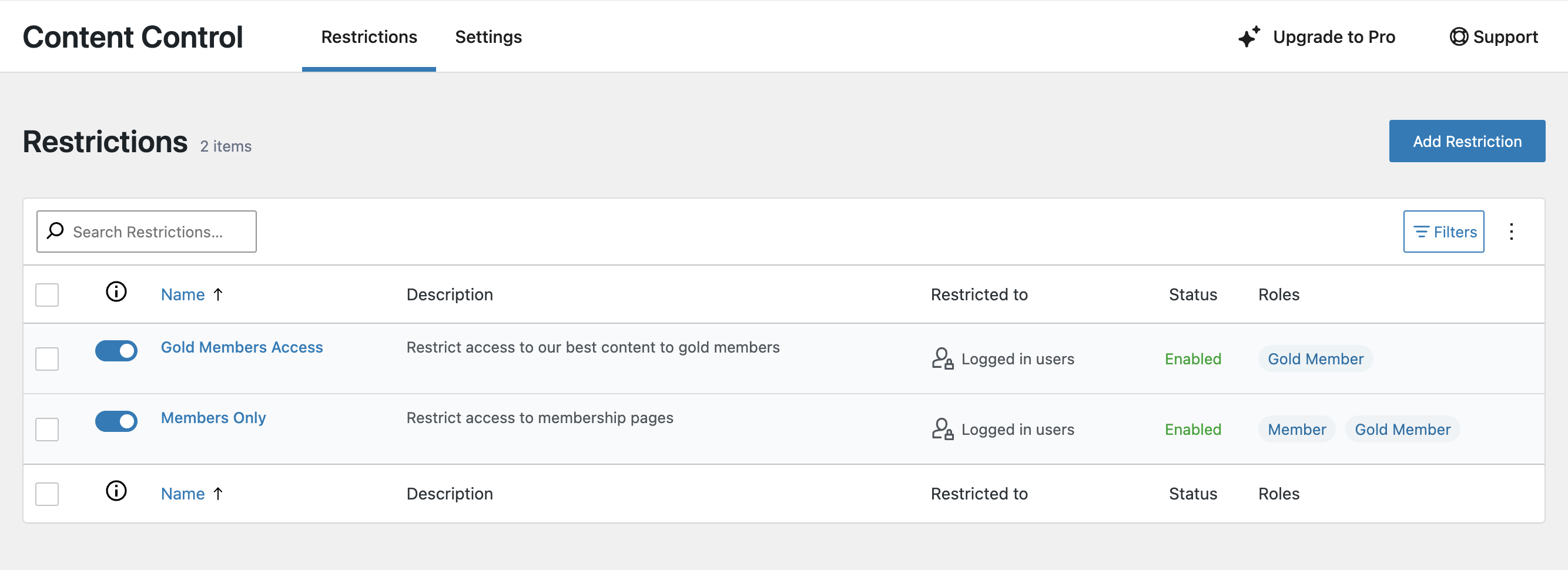Click the Enabled status in Gold Members Access row
This screenshot has height=570, width=1568.
pyautogui.click(x=1192, y=359)
